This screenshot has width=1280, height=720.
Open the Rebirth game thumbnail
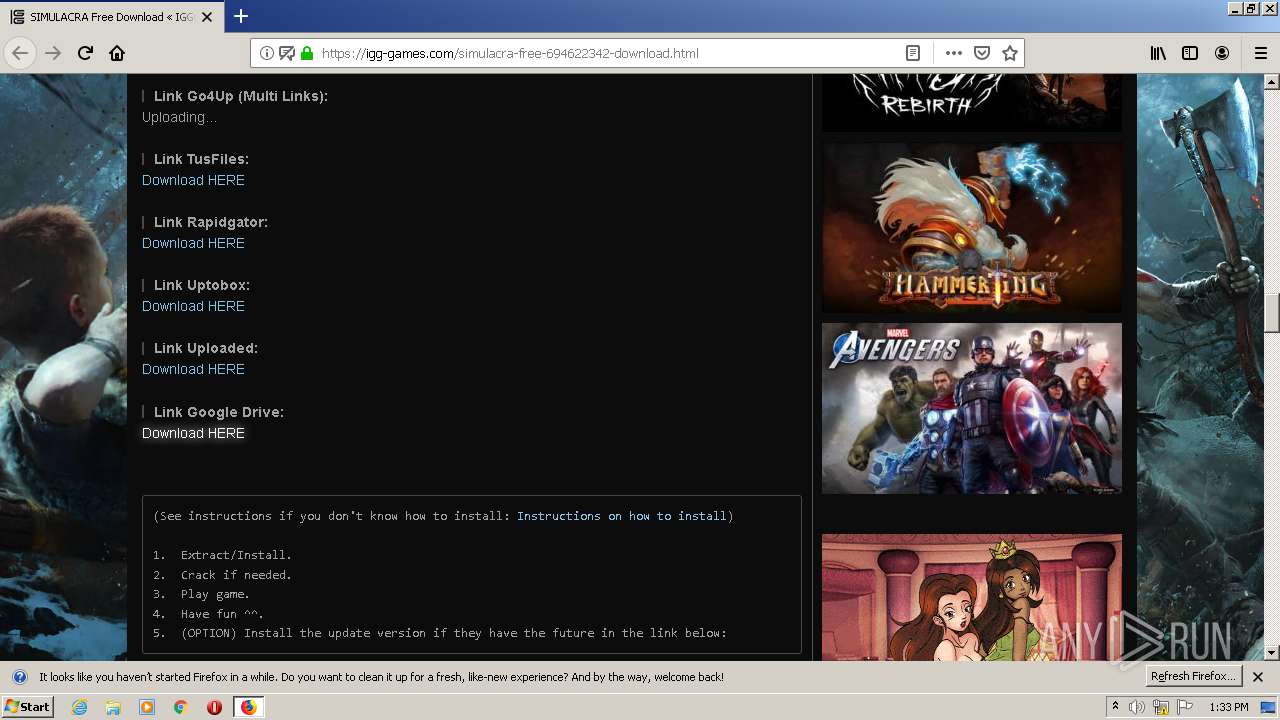[971, 102]
